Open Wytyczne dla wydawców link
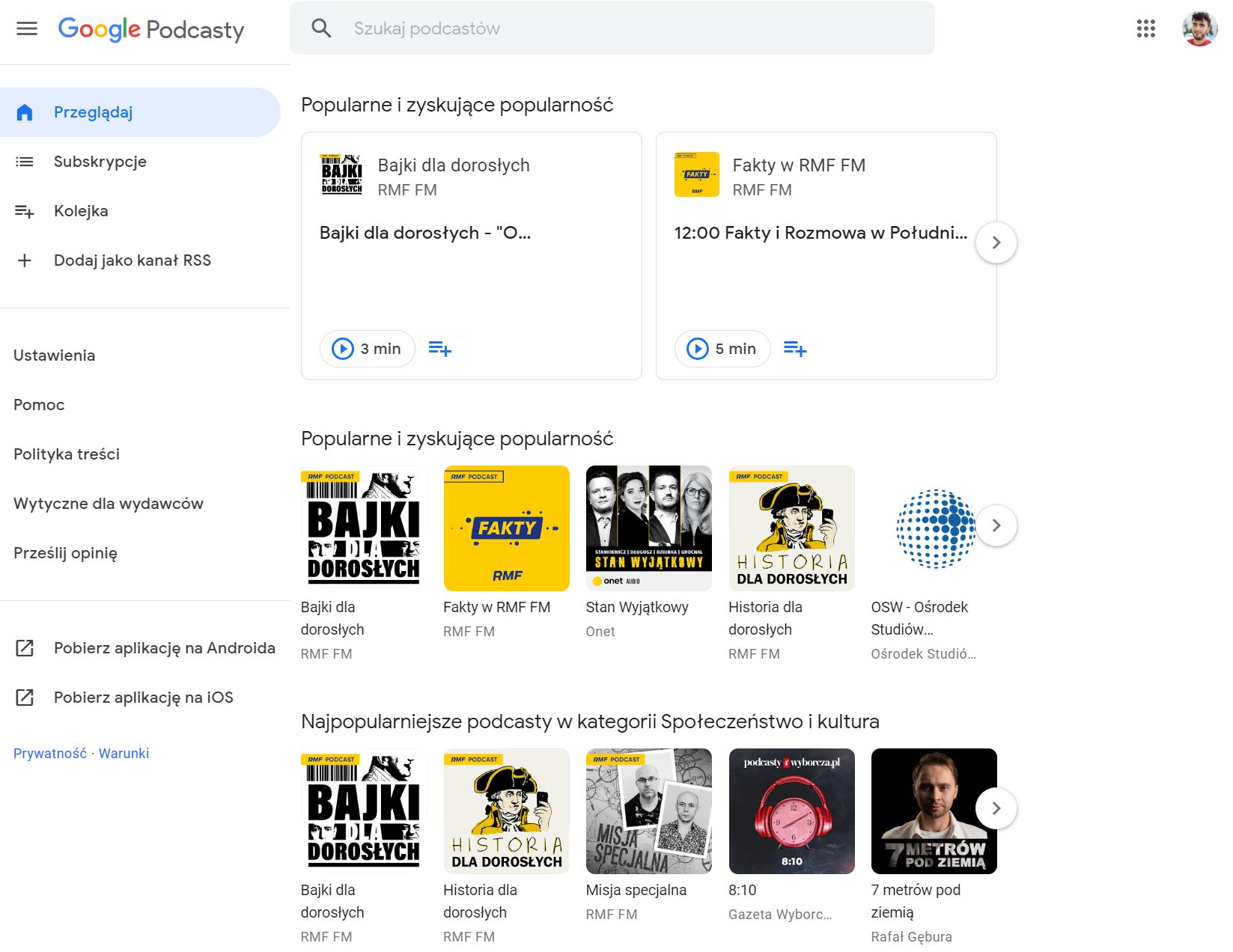This screenshot has height=952, width=1233. point(109,504)
